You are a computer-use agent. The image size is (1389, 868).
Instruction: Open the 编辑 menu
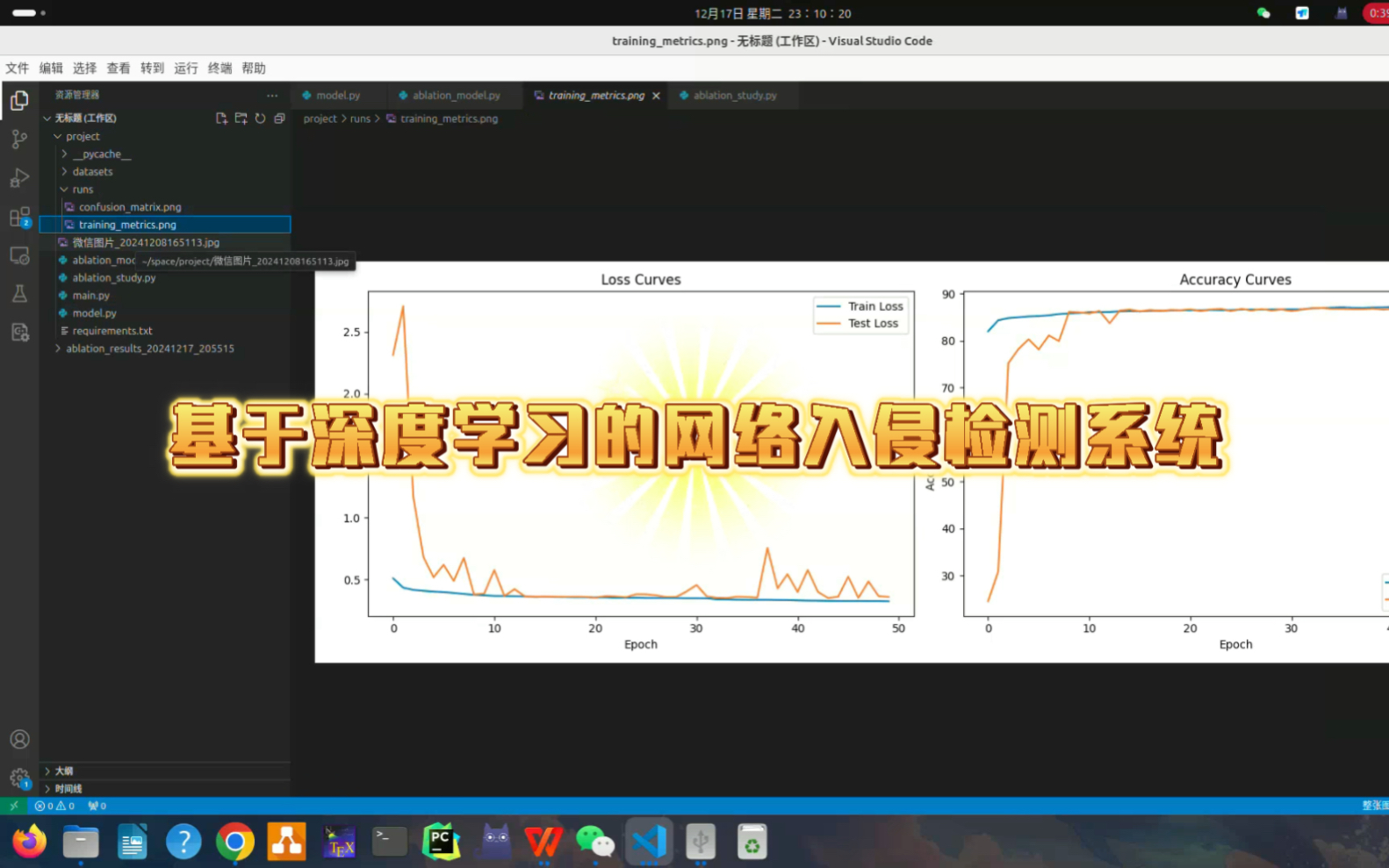tap(51, 68)
